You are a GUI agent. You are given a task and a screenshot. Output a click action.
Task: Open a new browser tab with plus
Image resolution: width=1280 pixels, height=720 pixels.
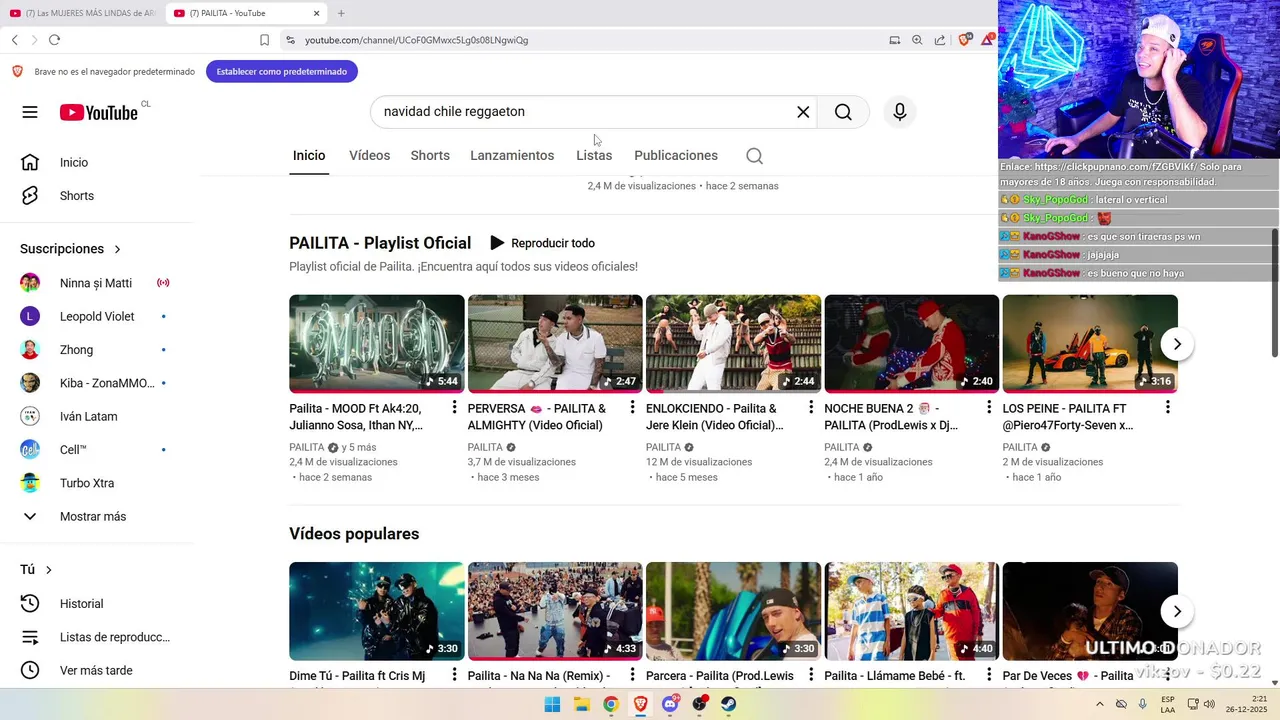click(341, 13)
